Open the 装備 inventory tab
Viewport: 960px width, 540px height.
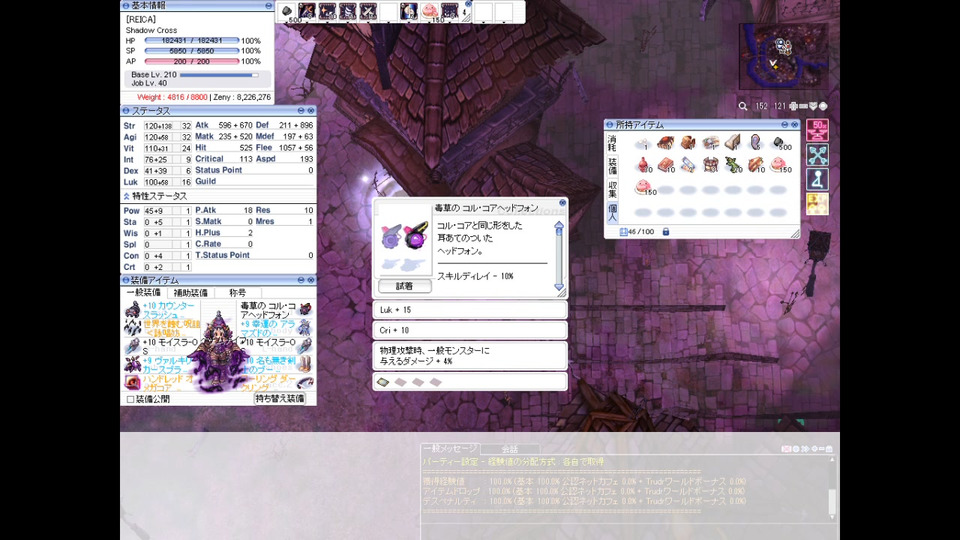612,166
